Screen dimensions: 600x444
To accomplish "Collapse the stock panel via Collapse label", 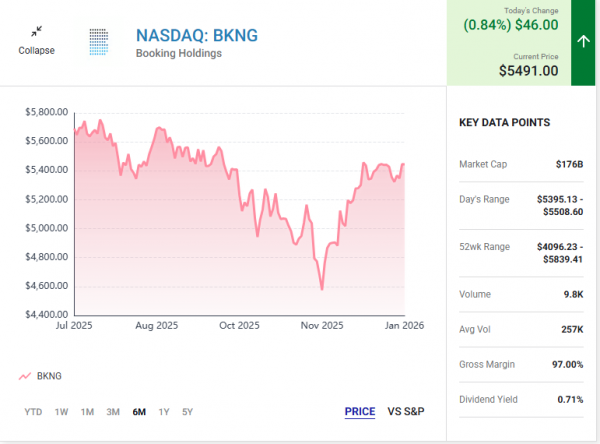I will 37,50.
